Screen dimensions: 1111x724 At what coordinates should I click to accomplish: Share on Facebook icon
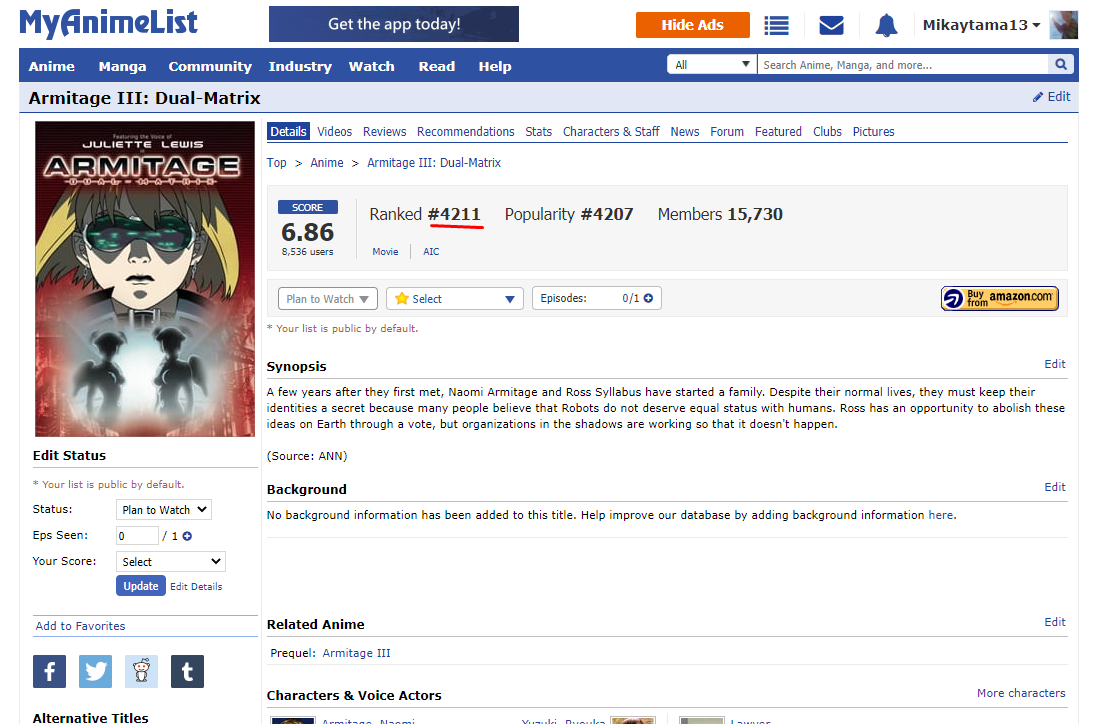(49, 671)
